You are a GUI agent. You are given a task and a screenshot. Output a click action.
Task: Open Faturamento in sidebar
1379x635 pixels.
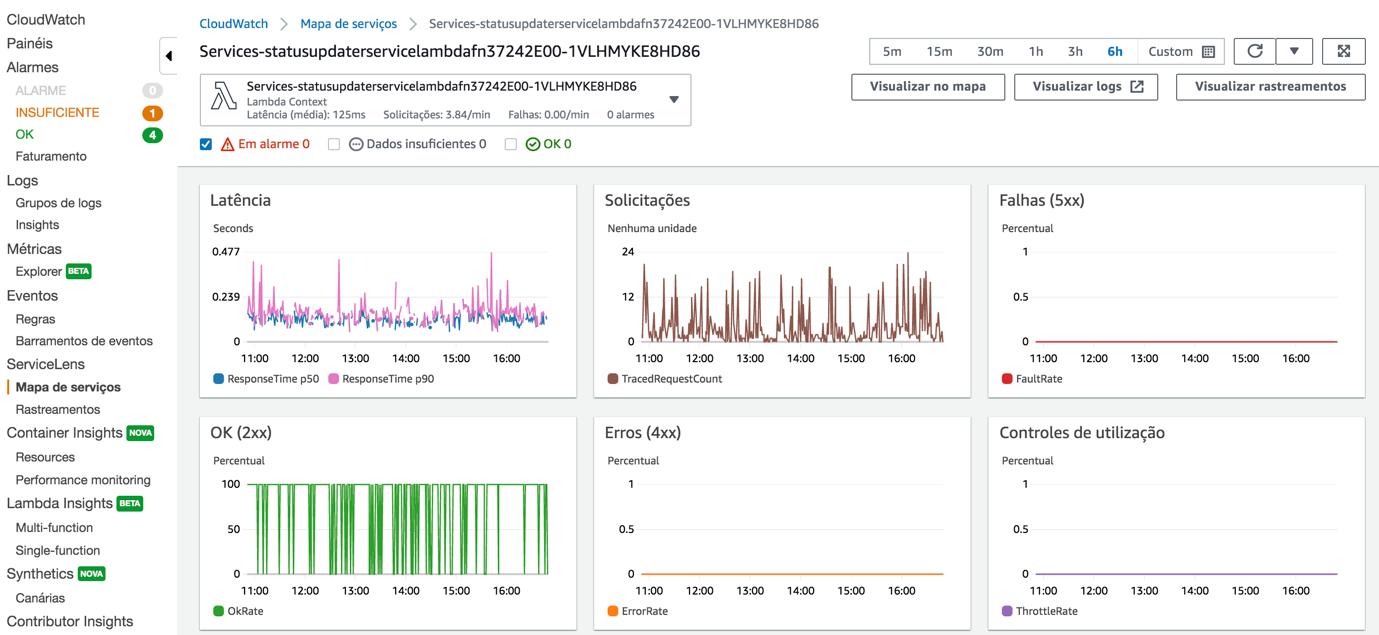[51, 156]
